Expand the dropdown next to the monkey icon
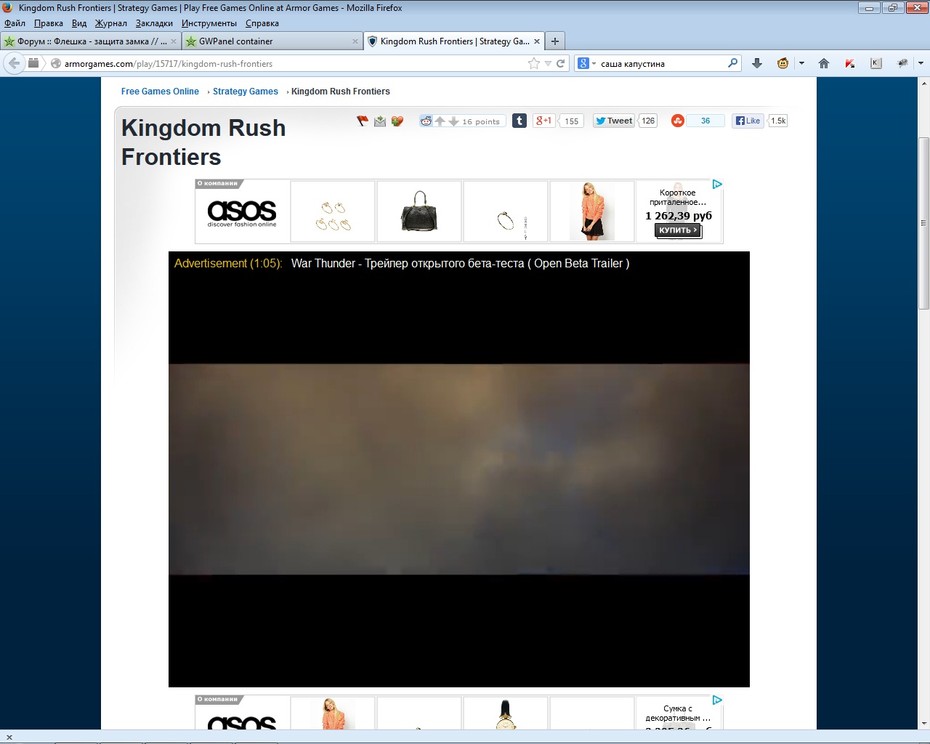 point(801,63)
